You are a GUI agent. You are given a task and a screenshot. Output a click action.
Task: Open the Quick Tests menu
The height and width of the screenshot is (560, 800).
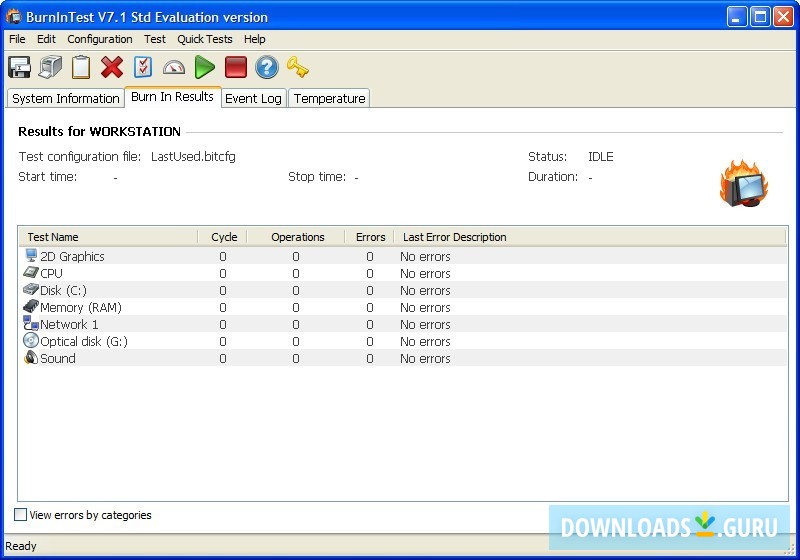click(205, 39)
